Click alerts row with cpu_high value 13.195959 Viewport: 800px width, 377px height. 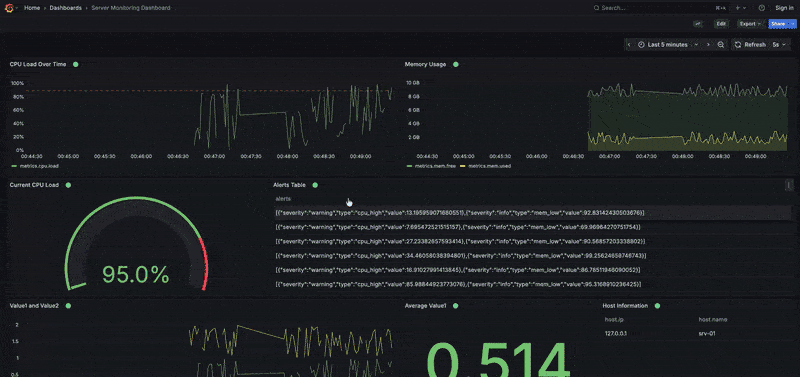532,212
